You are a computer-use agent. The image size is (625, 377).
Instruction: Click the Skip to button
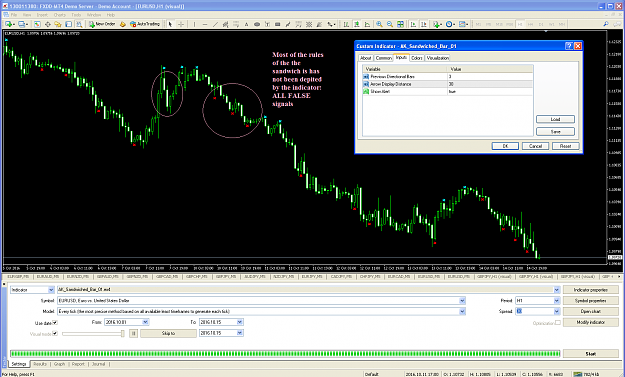click(168, 333)
